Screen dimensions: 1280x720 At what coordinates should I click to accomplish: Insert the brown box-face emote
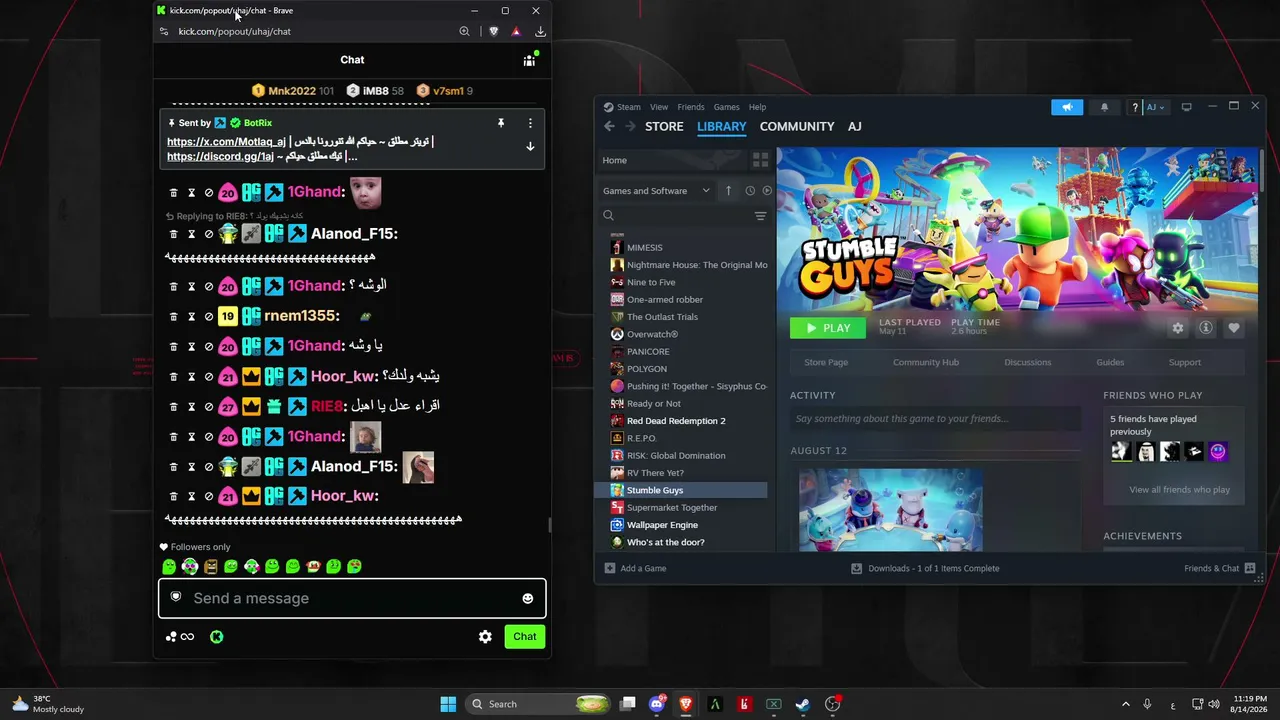point(210,567)
